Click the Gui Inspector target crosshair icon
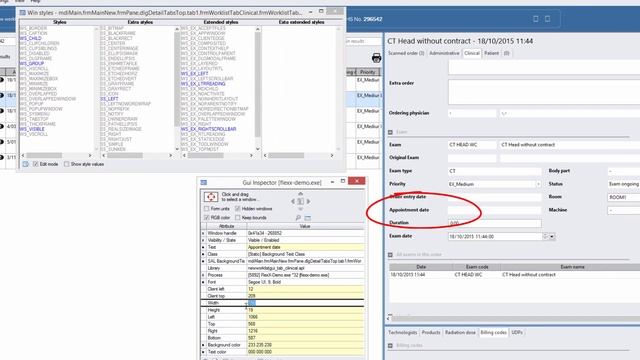Viewport: 640px width, 360px height. coord(211,197)
